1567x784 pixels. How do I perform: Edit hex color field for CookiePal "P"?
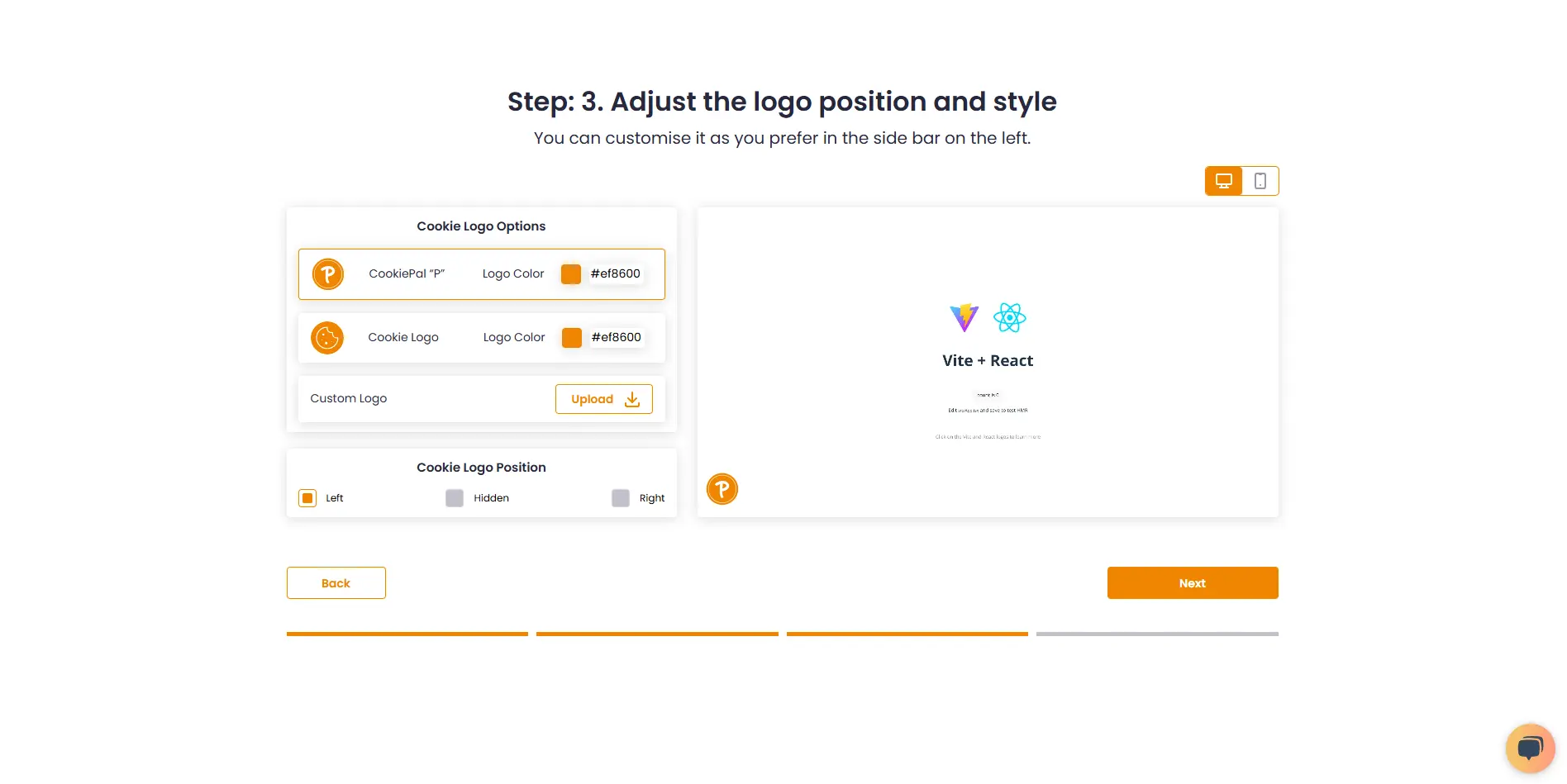click(x=616, y=274)
